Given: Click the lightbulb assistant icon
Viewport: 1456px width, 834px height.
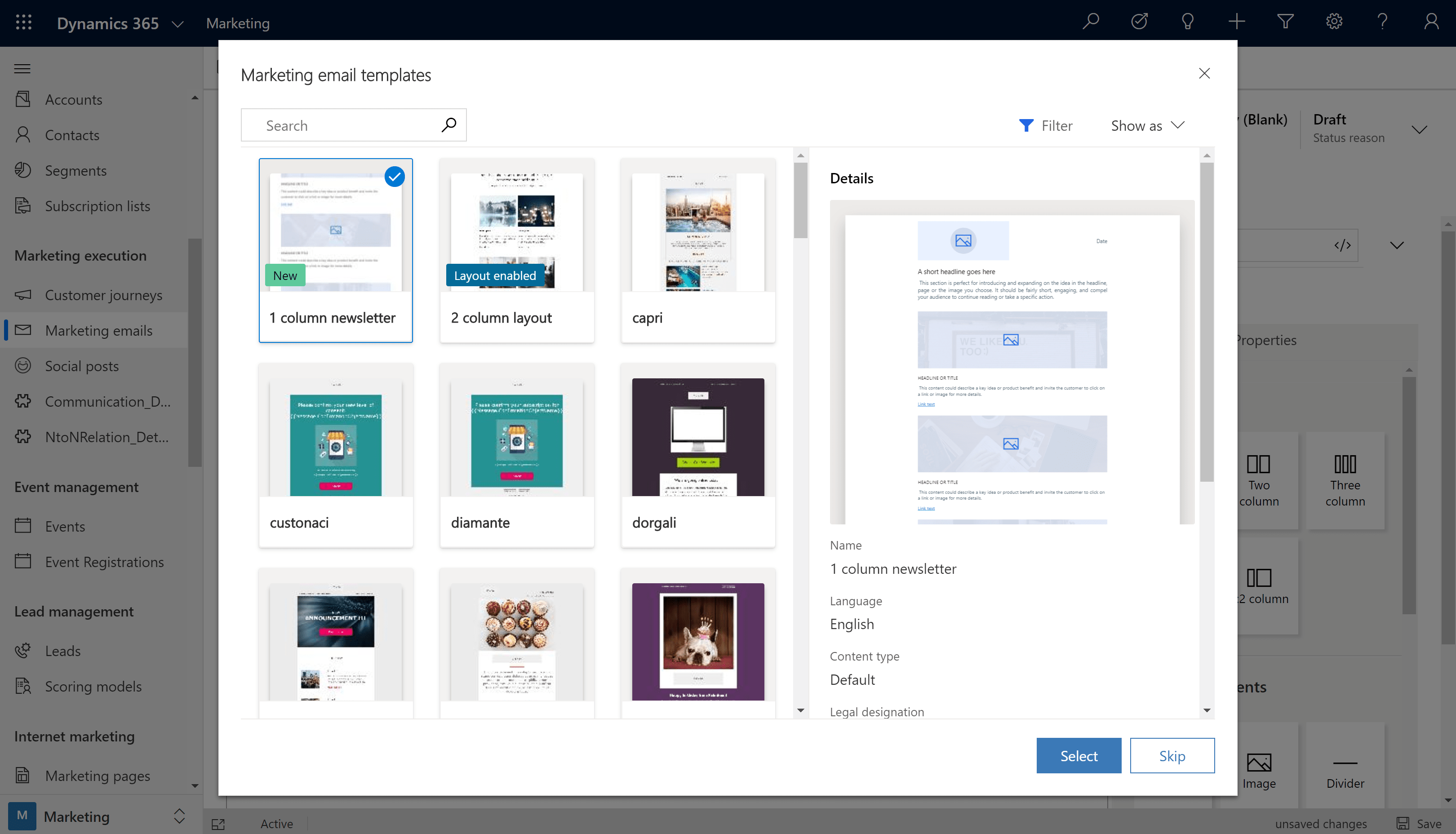Looking at the screenshot, I should (1187, 22).
